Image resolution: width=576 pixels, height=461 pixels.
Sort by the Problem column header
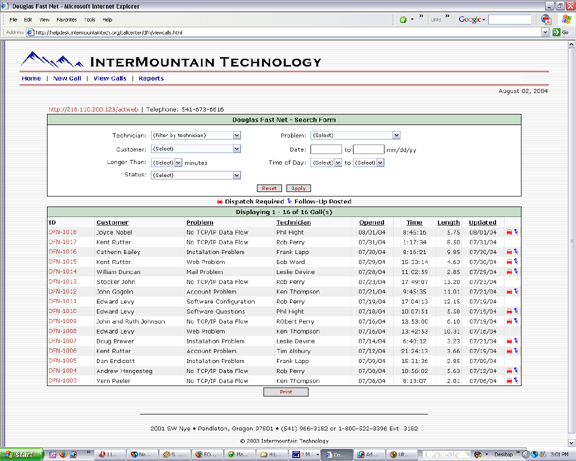point(200,223)
